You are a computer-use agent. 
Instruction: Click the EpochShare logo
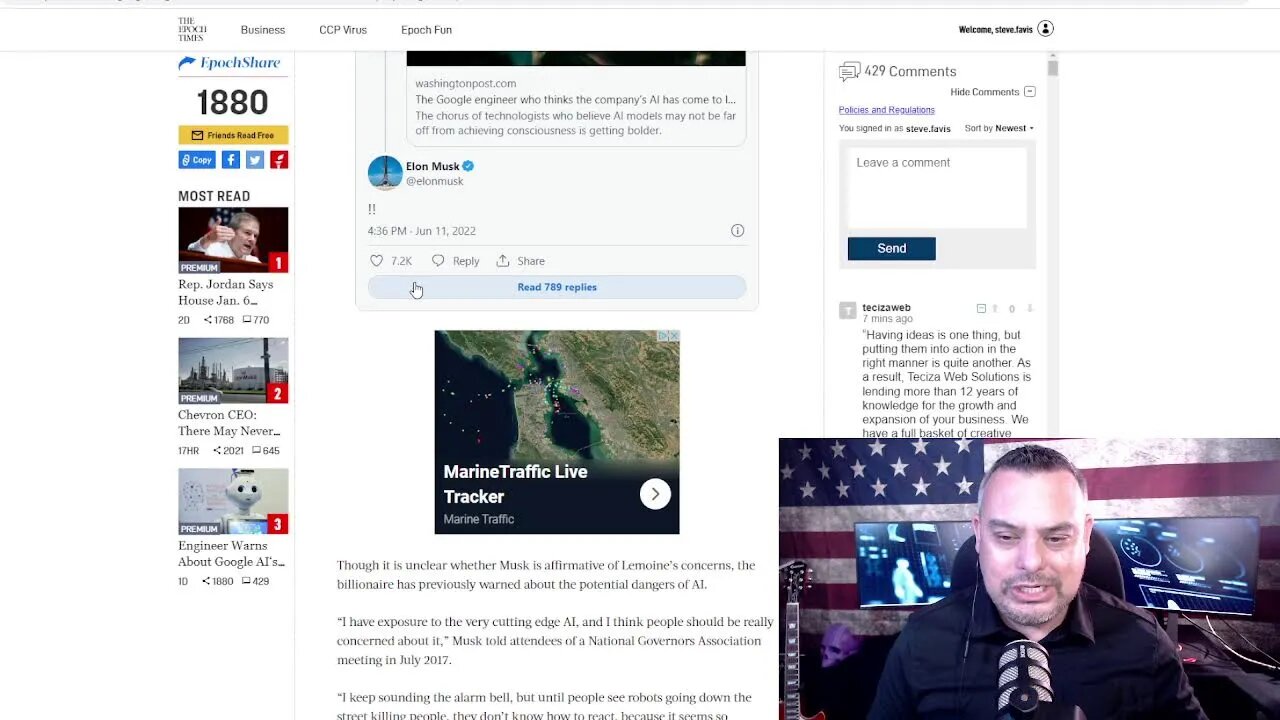point(229,63)
